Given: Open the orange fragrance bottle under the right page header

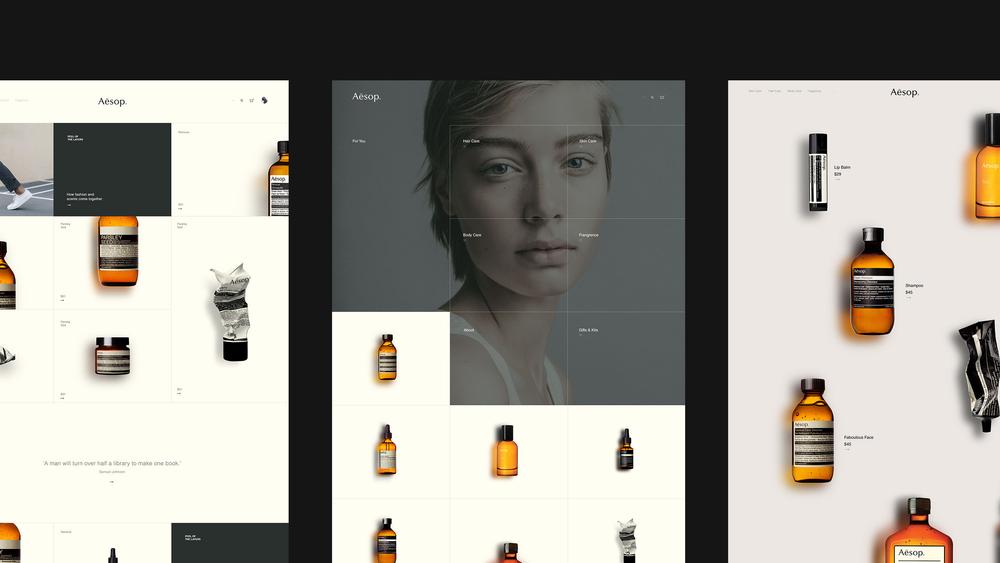Looking at the screenshot, I should point(987,166).
